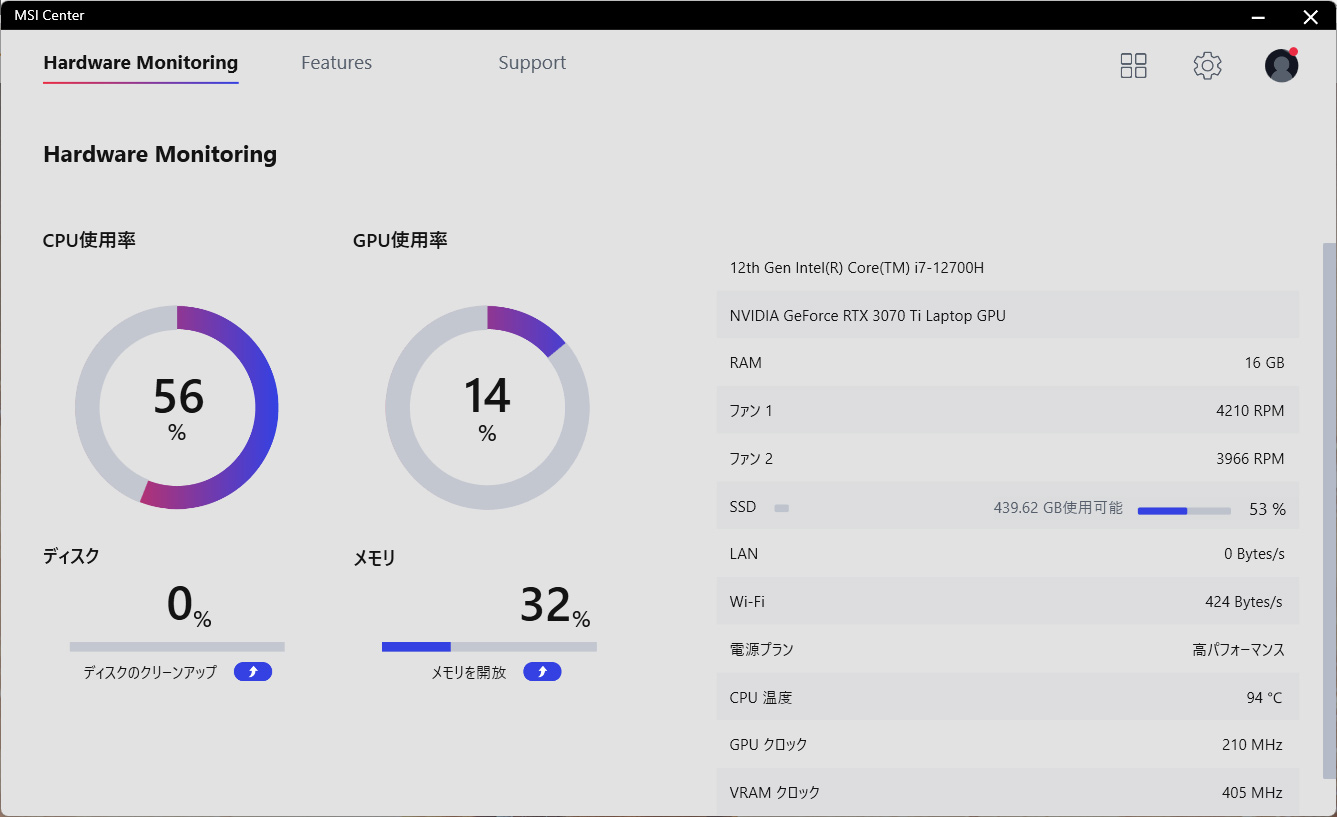Click the GPU usage 14% gauge
This screenshot has height=817, width=1337.
(487, 408)
